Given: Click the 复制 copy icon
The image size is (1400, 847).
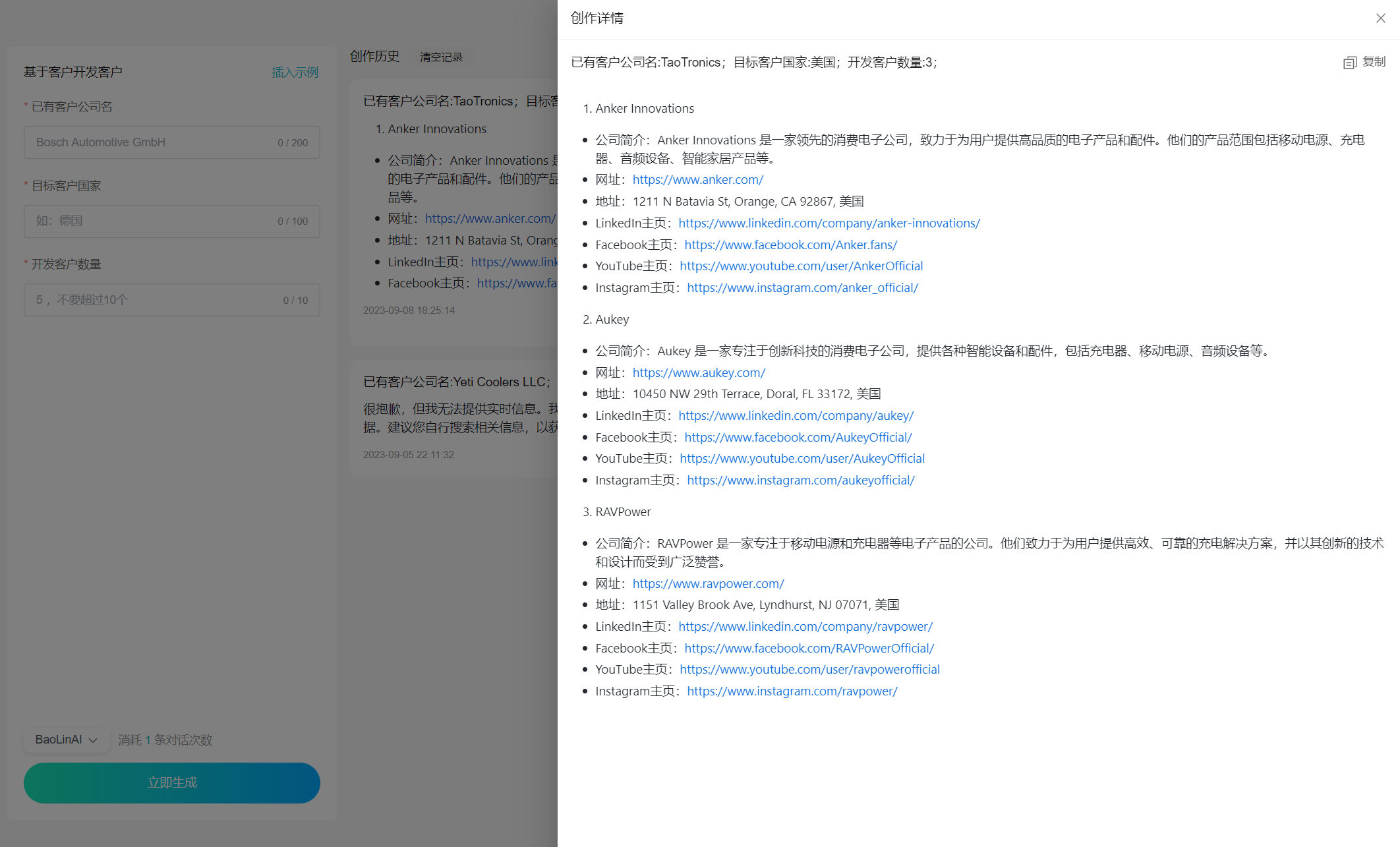Looking at the screenshot, I should [x=1349, y=63].
